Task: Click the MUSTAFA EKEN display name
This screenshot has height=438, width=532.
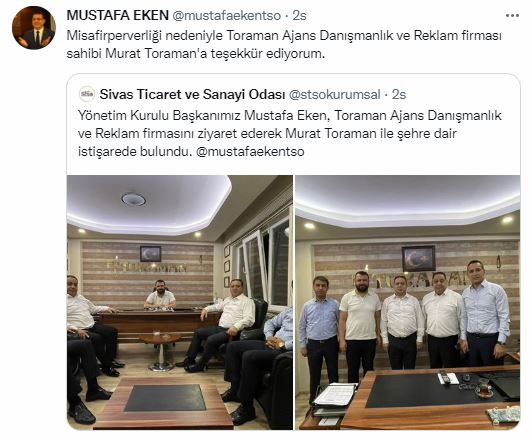Action: (117, 16)
